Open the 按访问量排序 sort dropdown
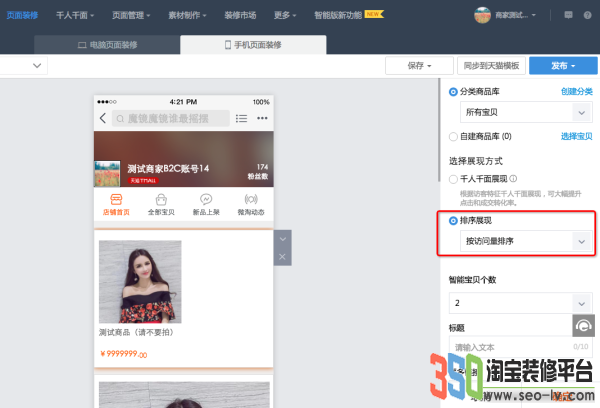Image resolution: width=600 pixels, height=408 pixels. [x=526, y=241]
